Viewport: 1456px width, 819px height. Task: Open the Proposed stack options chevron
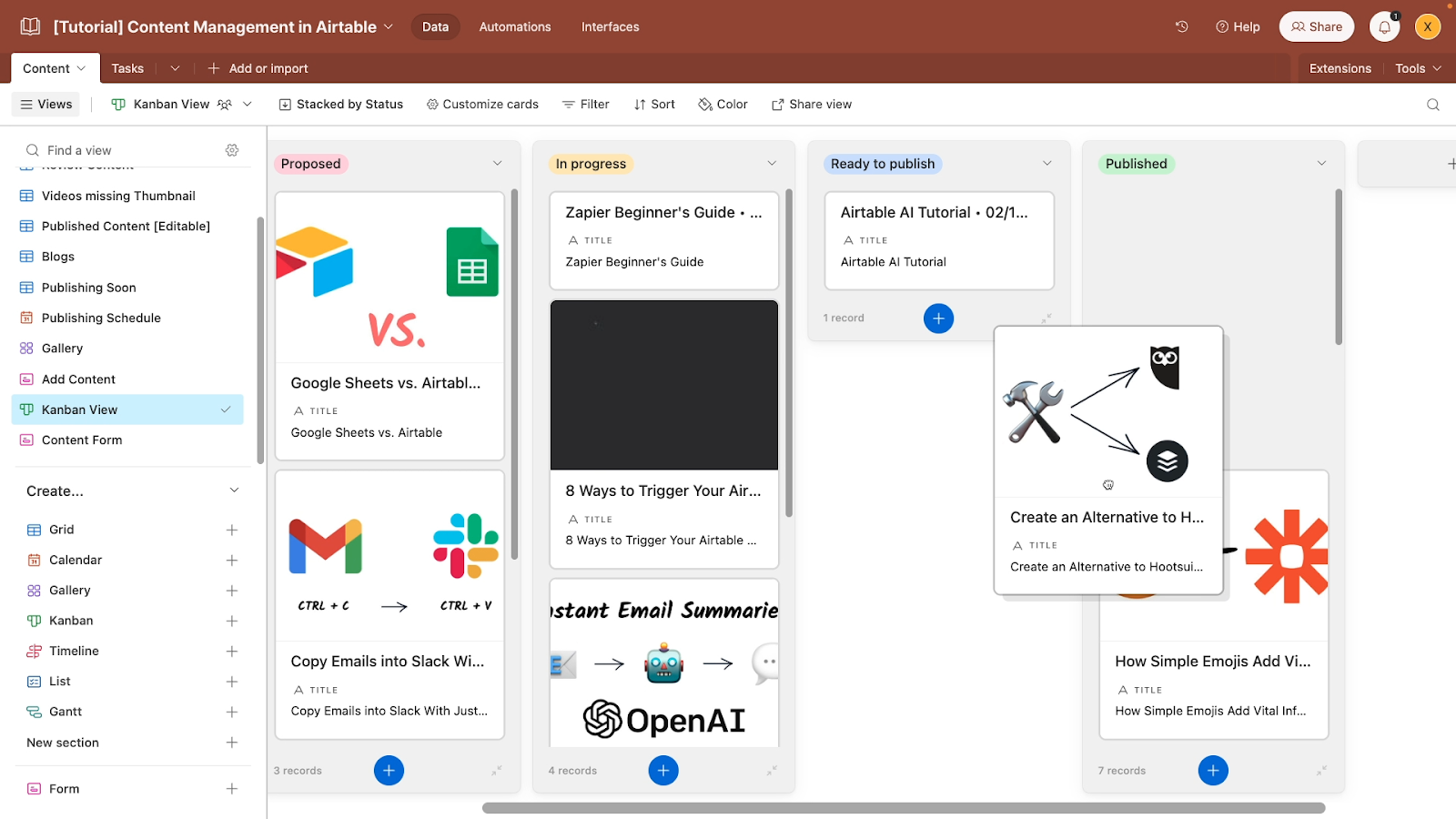click(497, 164)
